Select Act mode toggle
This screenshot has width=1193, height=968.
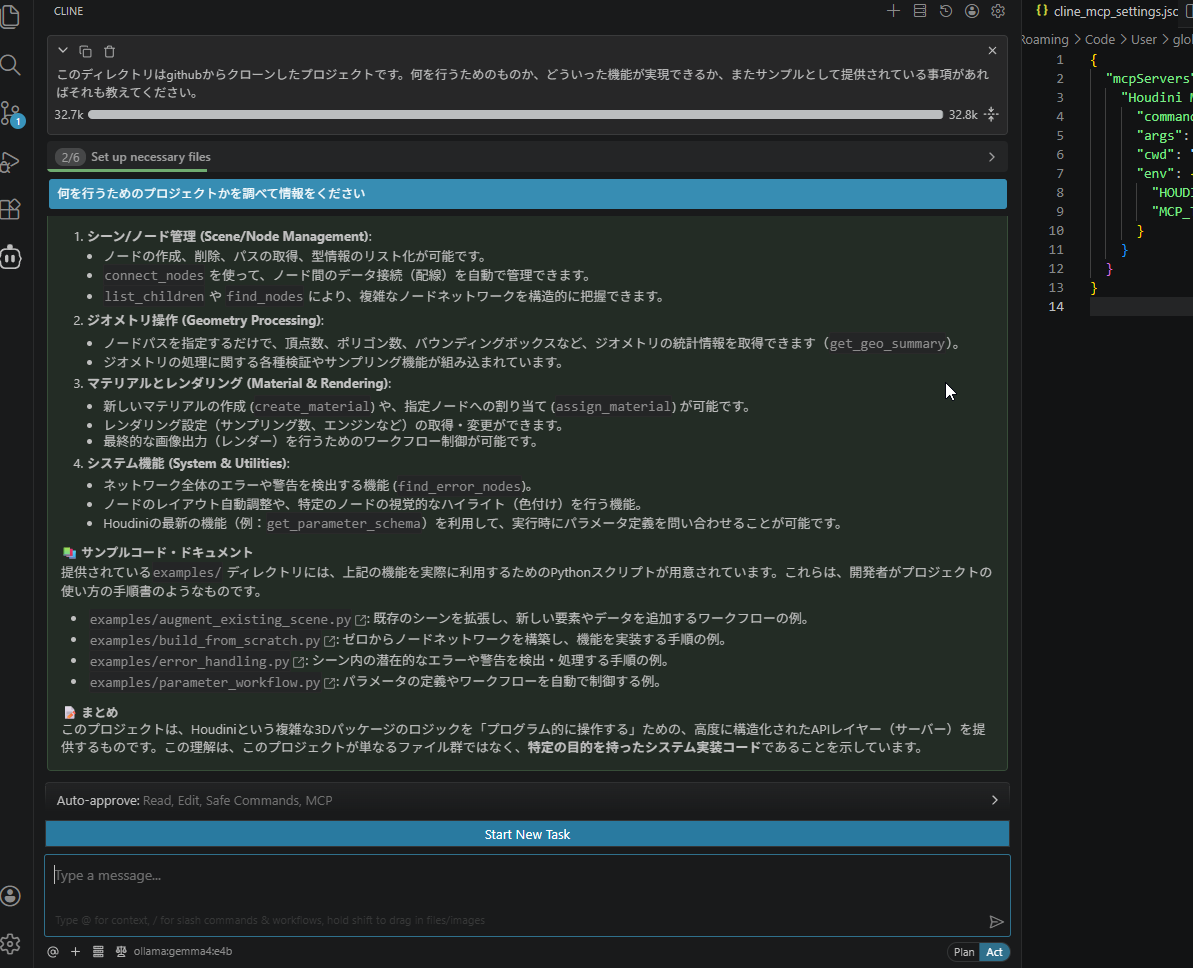click(x=994, y=952)
